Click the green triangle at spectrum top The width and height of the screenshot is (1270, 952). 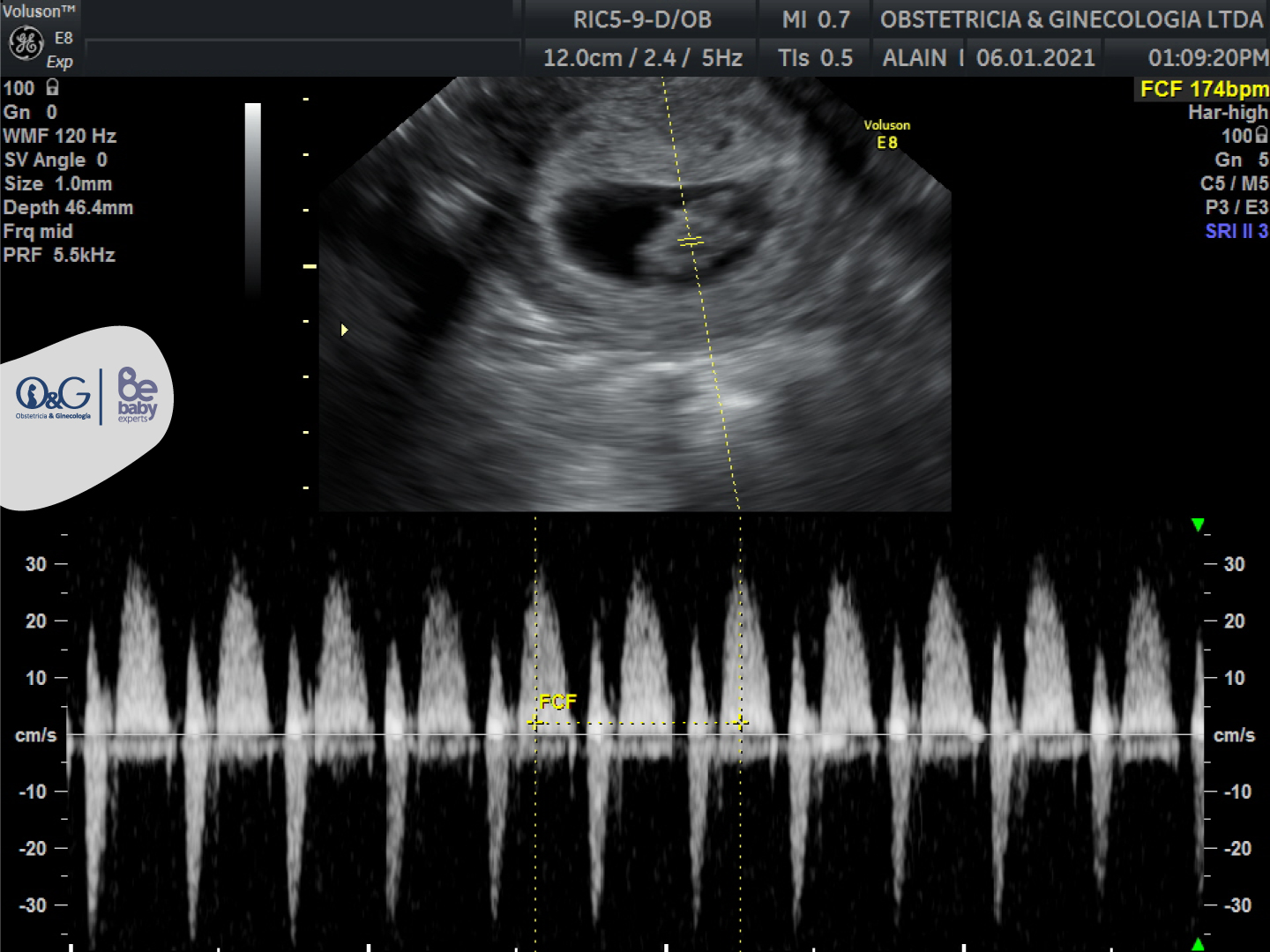(x=1198, y=524)
